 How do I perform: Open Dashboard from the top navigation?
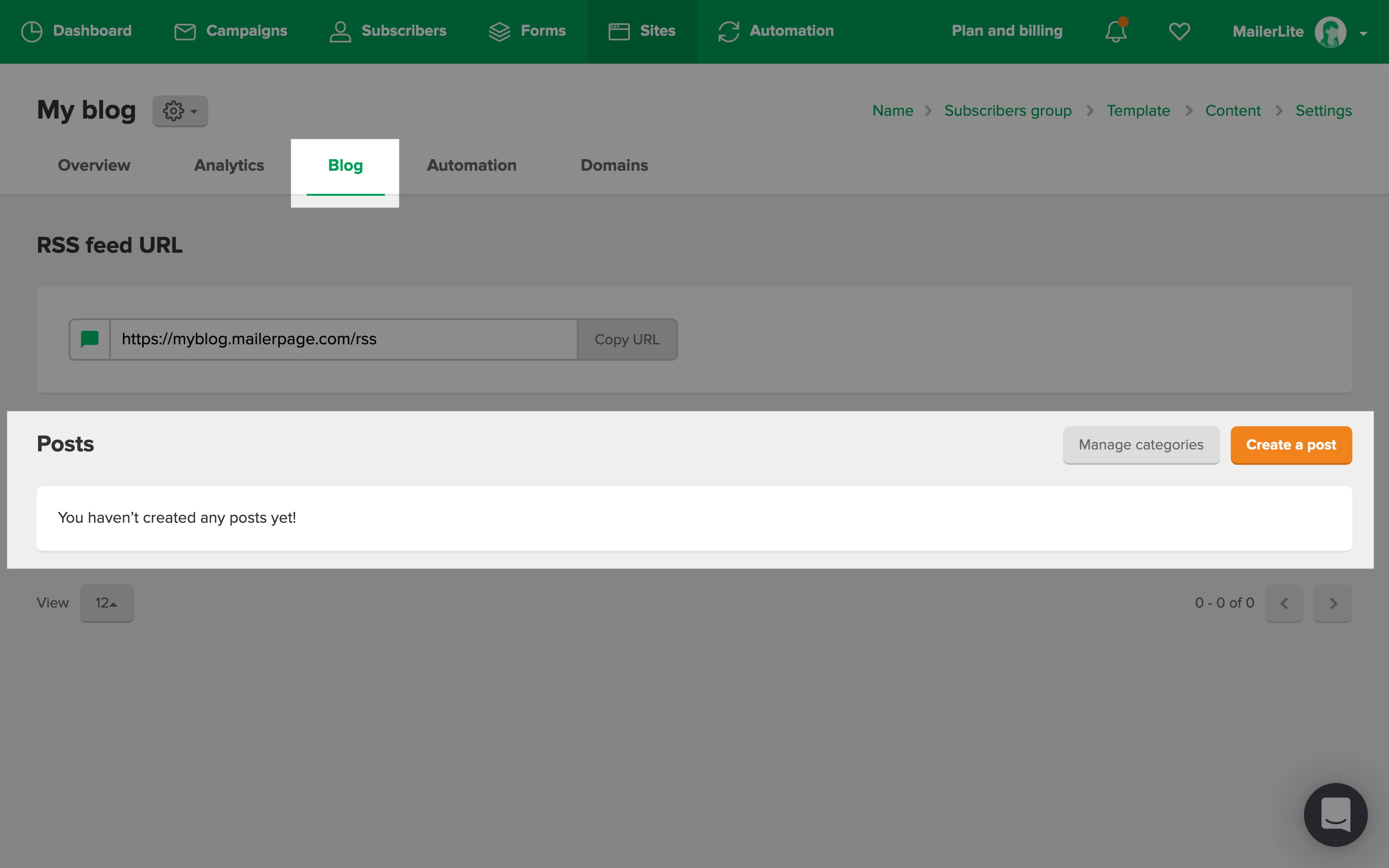[x=76, y=31]
